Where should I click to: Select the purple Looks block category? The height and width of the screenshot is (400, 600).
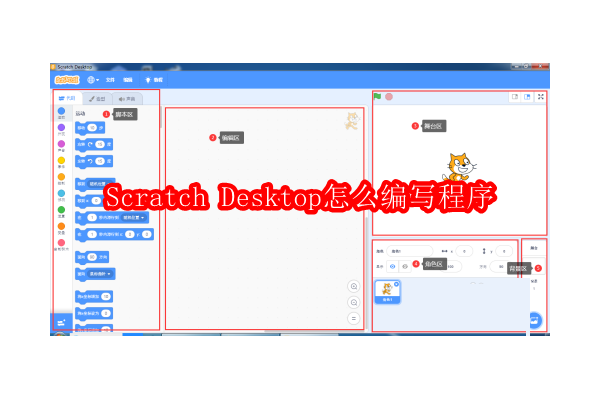pos(61,129)
